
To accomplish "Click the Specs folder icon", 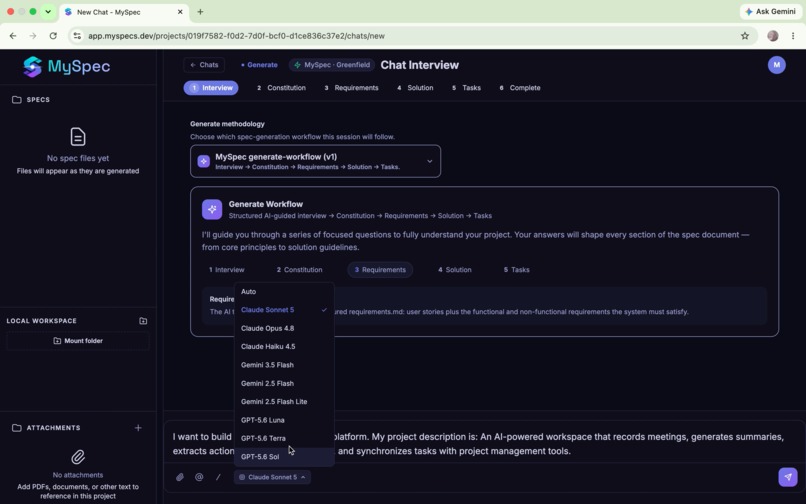I will tap(16, 100).
